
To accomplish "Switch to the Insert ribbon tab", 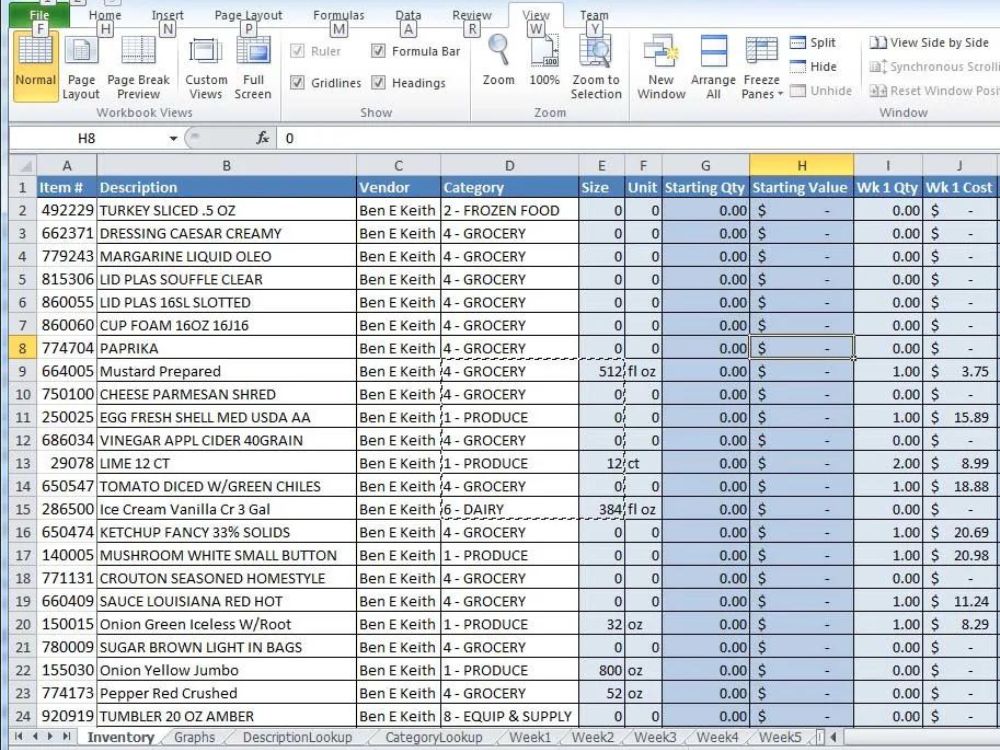I will point(167,15).
